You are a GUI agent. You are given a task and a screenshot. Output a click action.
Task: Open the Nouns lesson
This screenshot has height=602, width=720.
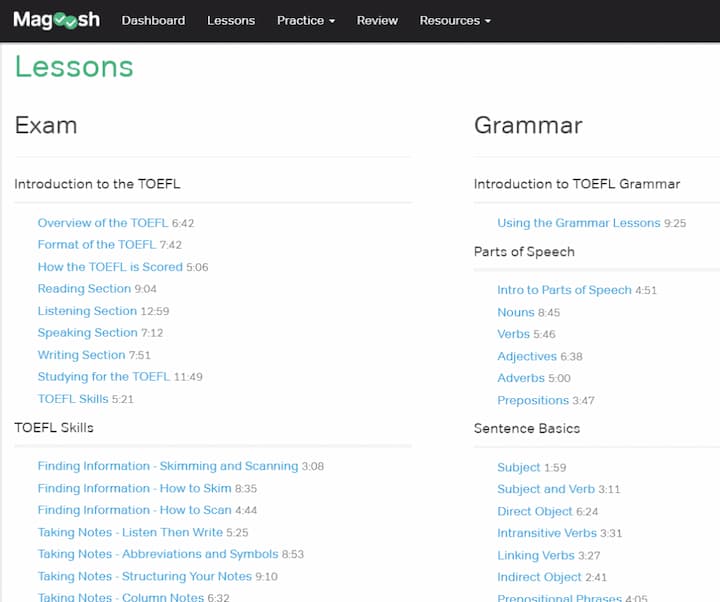click(516, 312)
